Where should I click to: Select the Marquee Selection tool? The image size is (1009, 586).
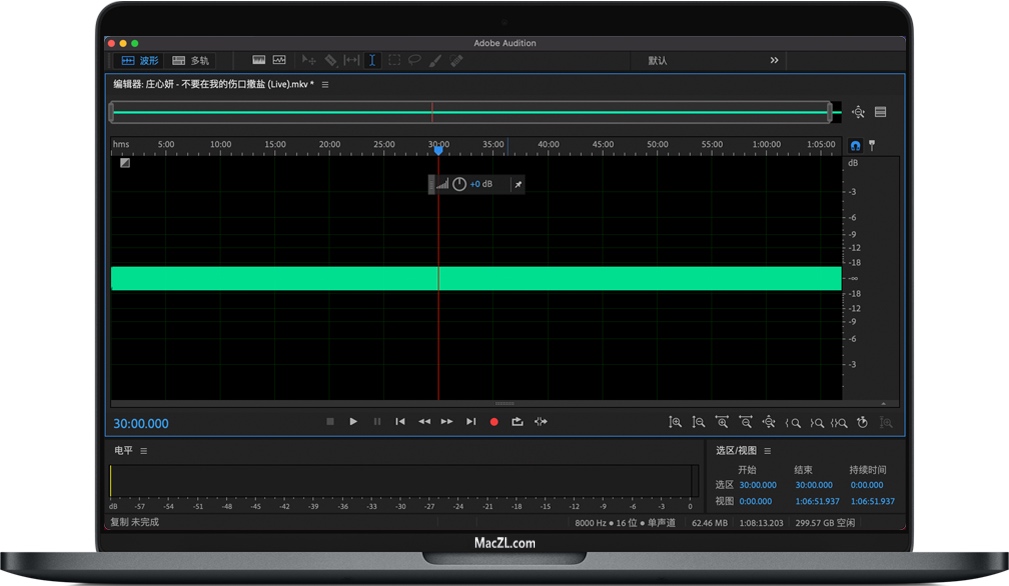coord(394,60)
